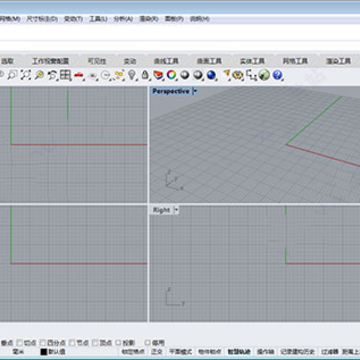Open the 面板(P) menu
The height and width of the screenshot is (360, 360).
point(174,19)
